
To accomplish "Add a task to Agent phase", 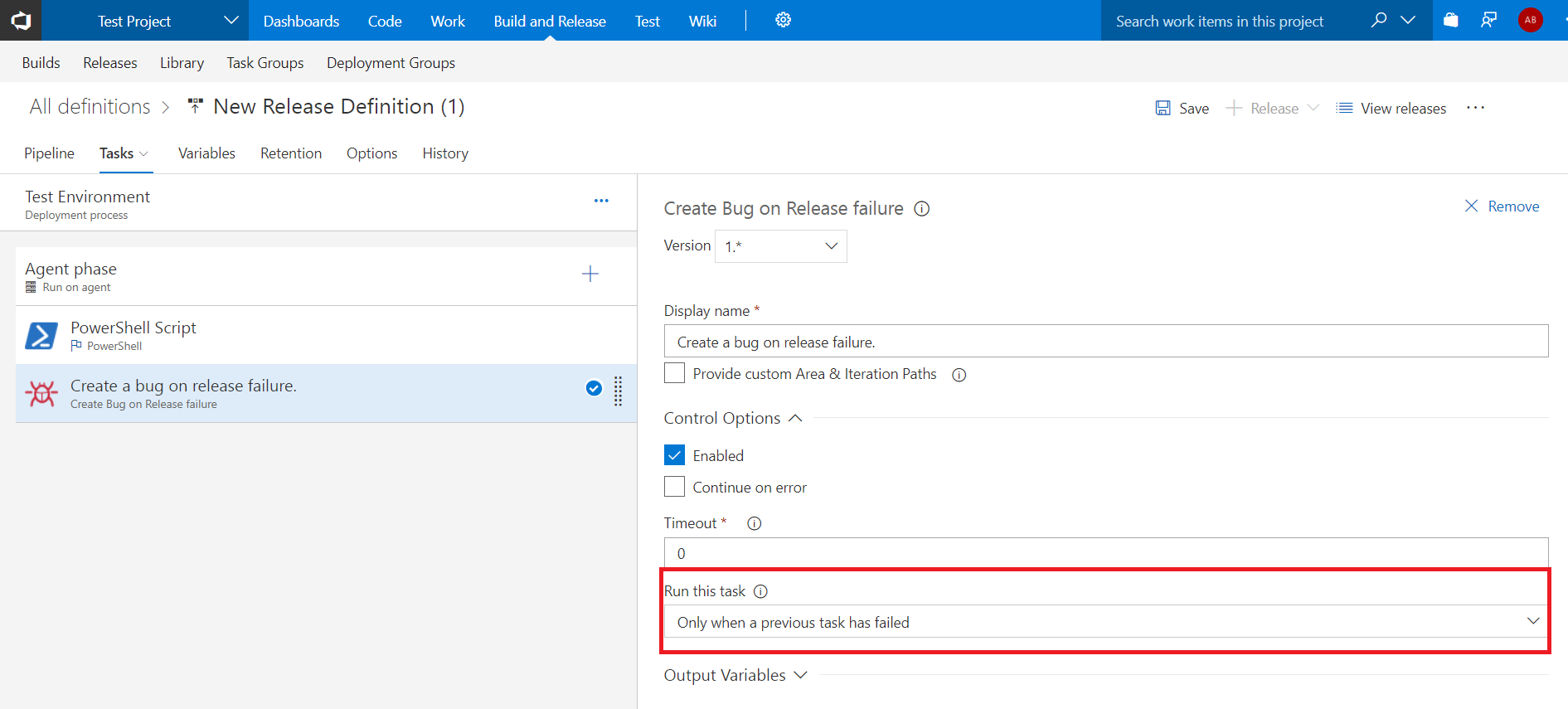I will click(590, 274).
